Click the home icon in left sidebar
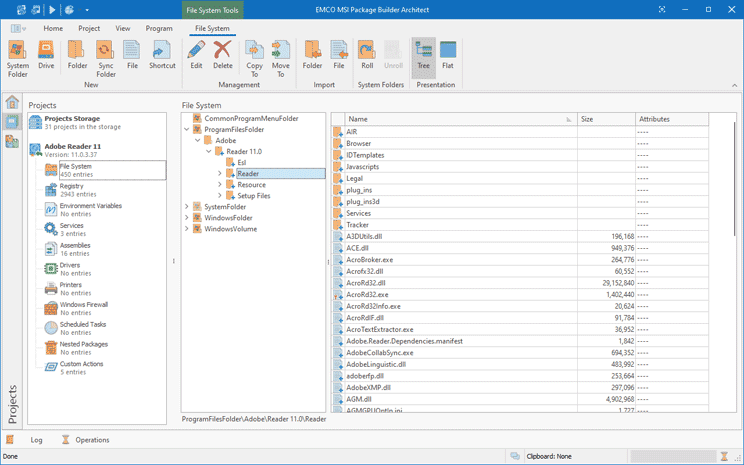Screen dimensions: 744x465 [12, 102]
